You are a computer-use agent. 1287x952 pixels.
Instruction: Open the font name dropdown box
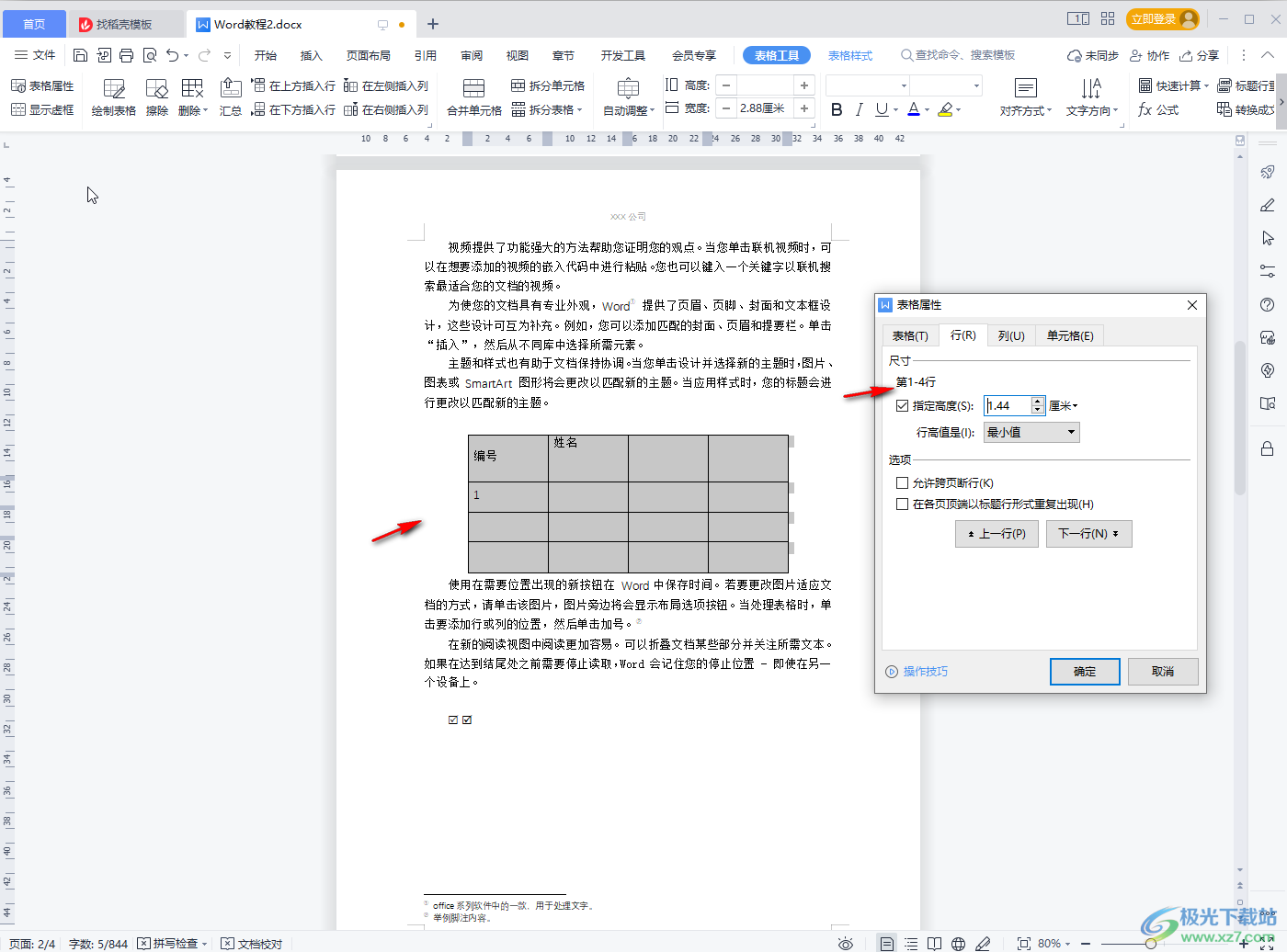(x=868, y=85)
